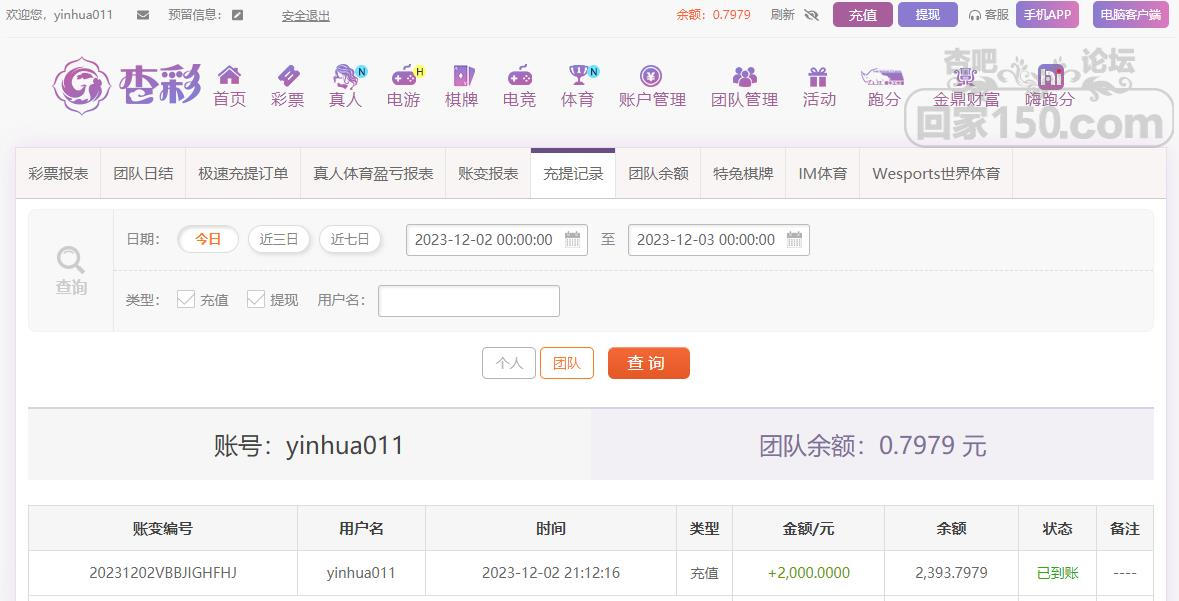Screen dimensions: 1179x601
Task: Toggle the 提现 type checkbox
Action: 256,299
